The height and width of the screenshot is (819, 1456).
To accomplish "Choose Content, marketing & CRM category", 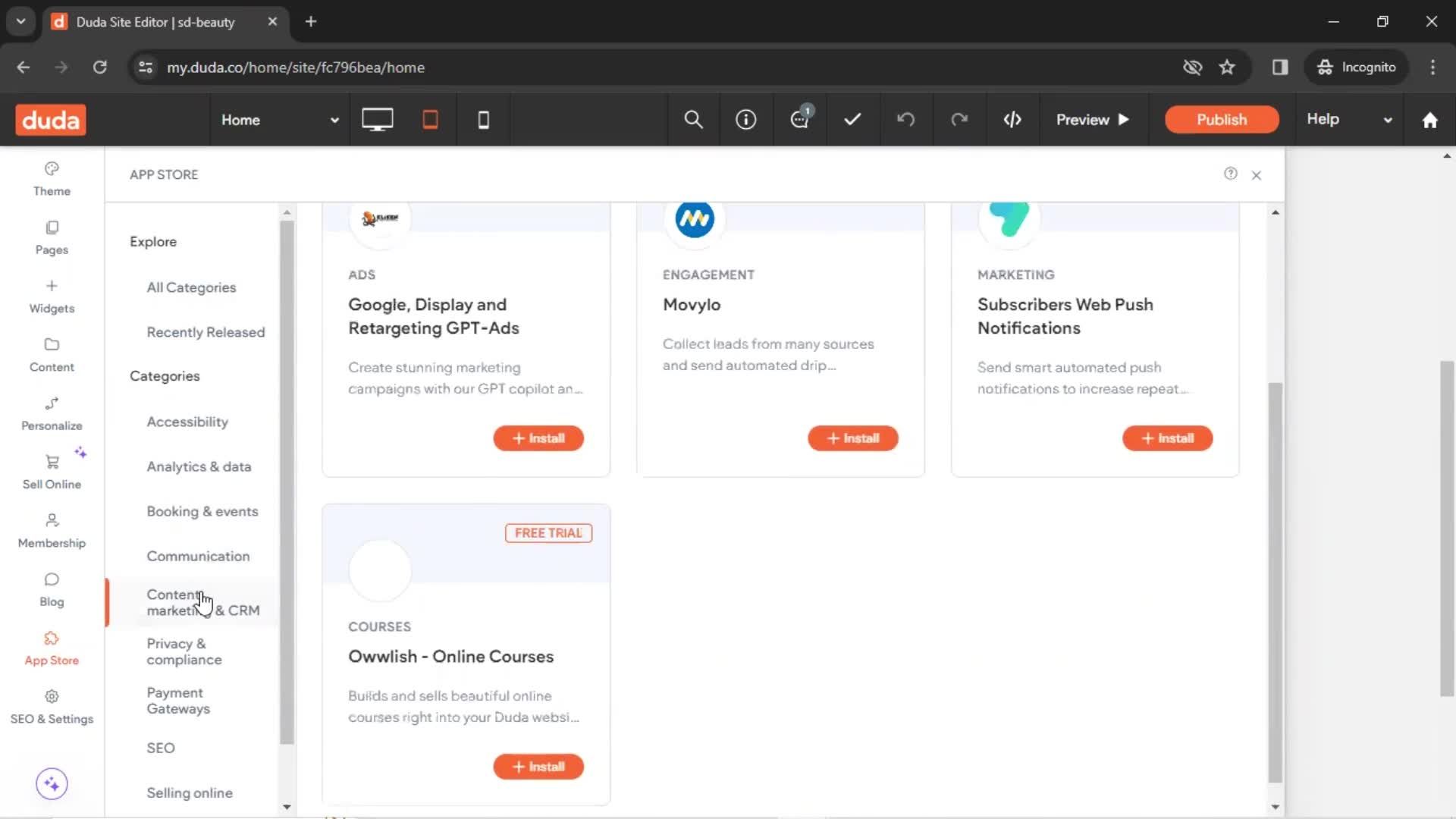I will (x=202, y=602).
